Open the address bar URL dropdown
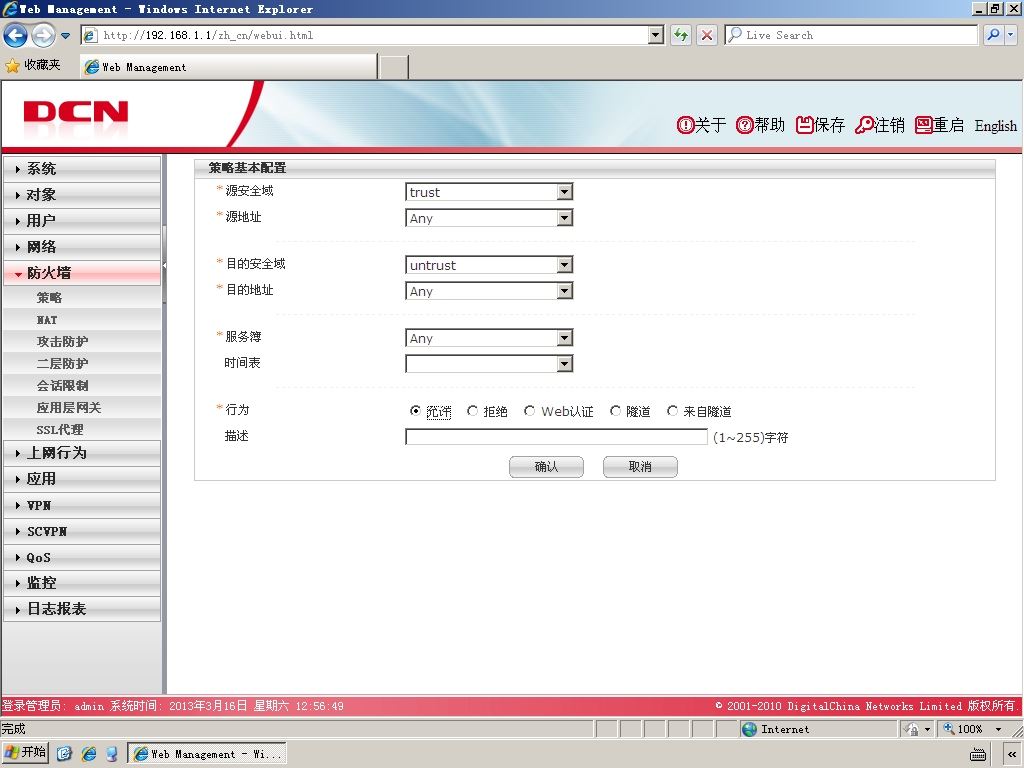 [656, 35]
